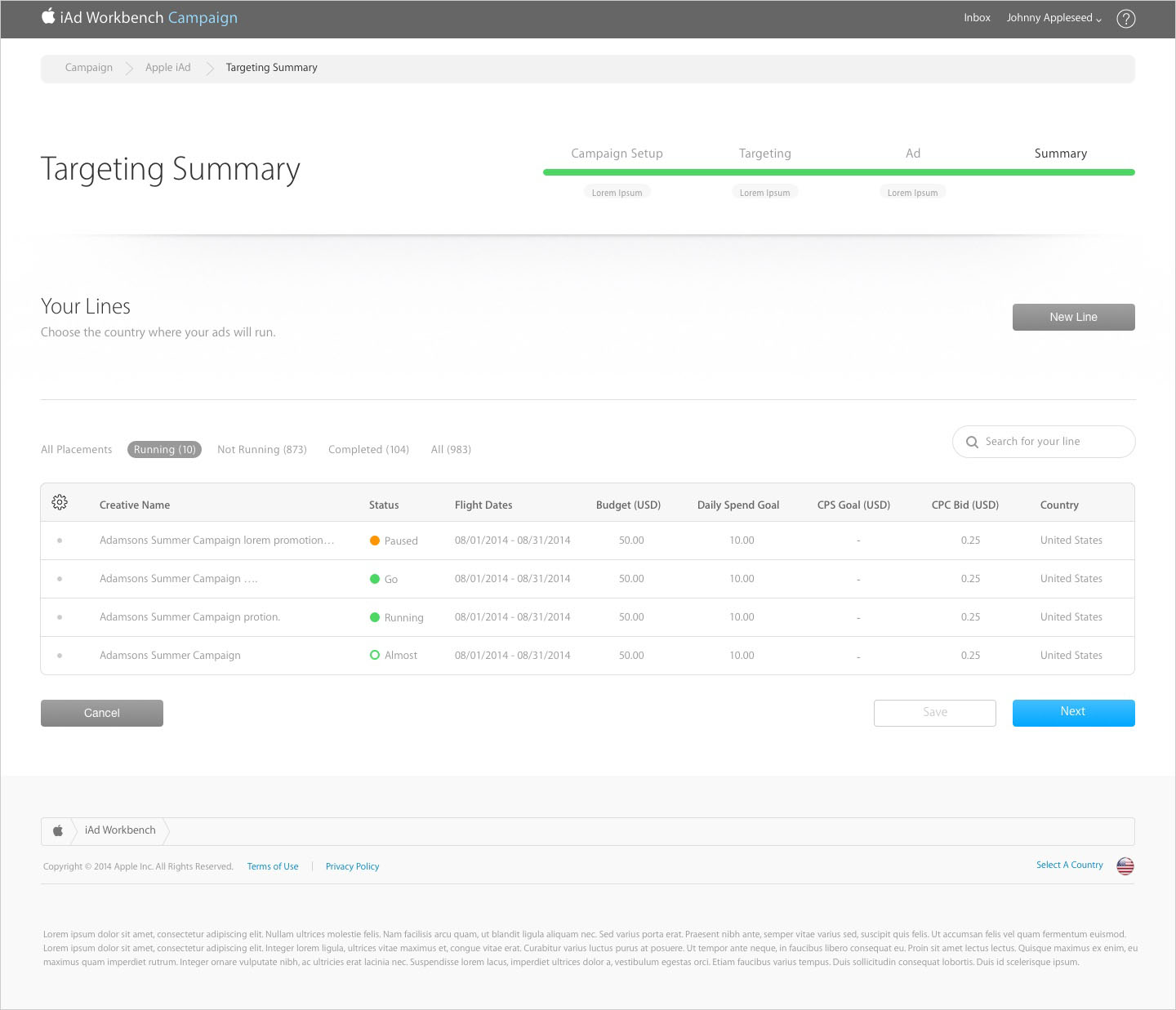Go to Apple iAd breadcrumb level
Viewport: 1176px width, 1010px height.
(x=167, y=68)
